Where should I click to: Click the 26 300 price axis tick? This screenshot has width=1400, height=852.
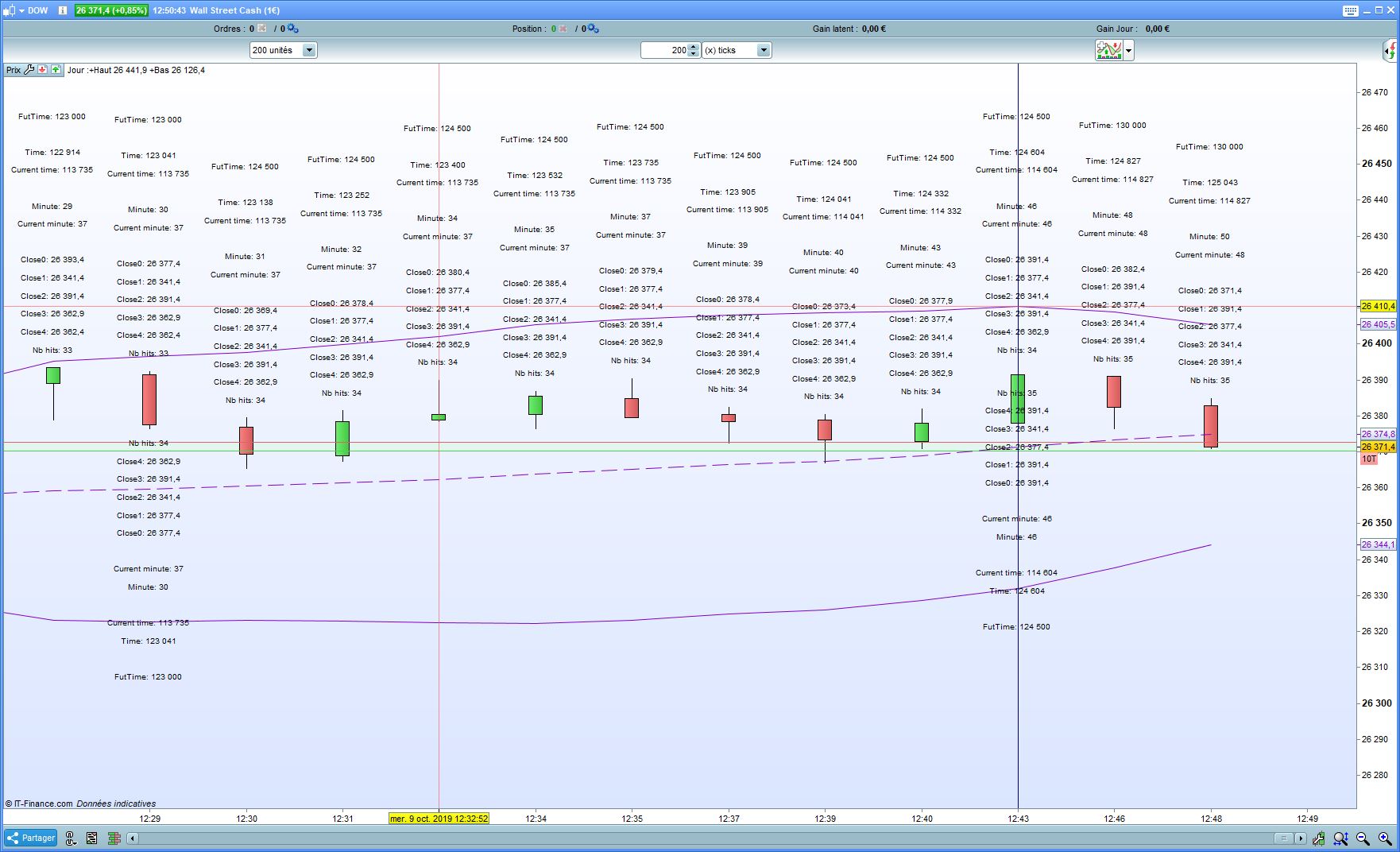click(x=1377, y=703)
